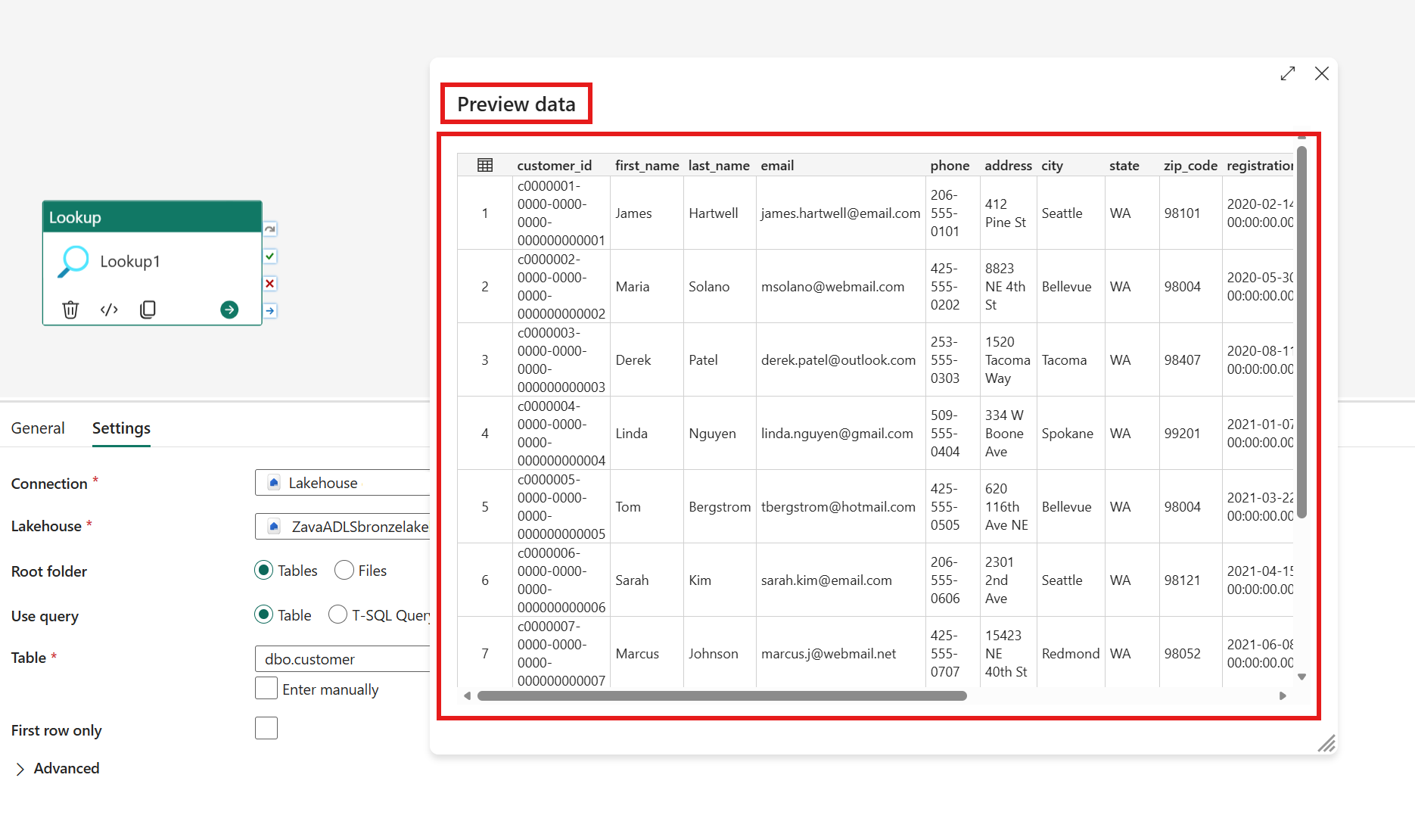Image resolution: width=1415 pixels, height=840 pixels.
Task: Expand the Advanced section
Action: [x=58, y=768]
